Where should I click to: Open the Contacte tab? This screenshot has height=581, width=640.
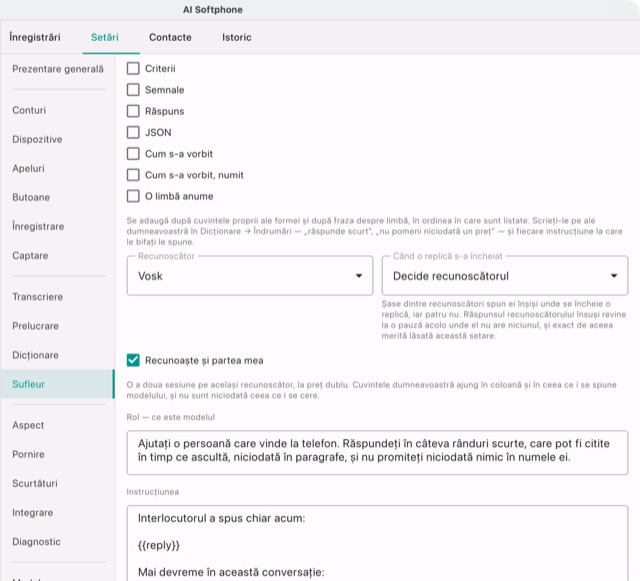point(170,37)
